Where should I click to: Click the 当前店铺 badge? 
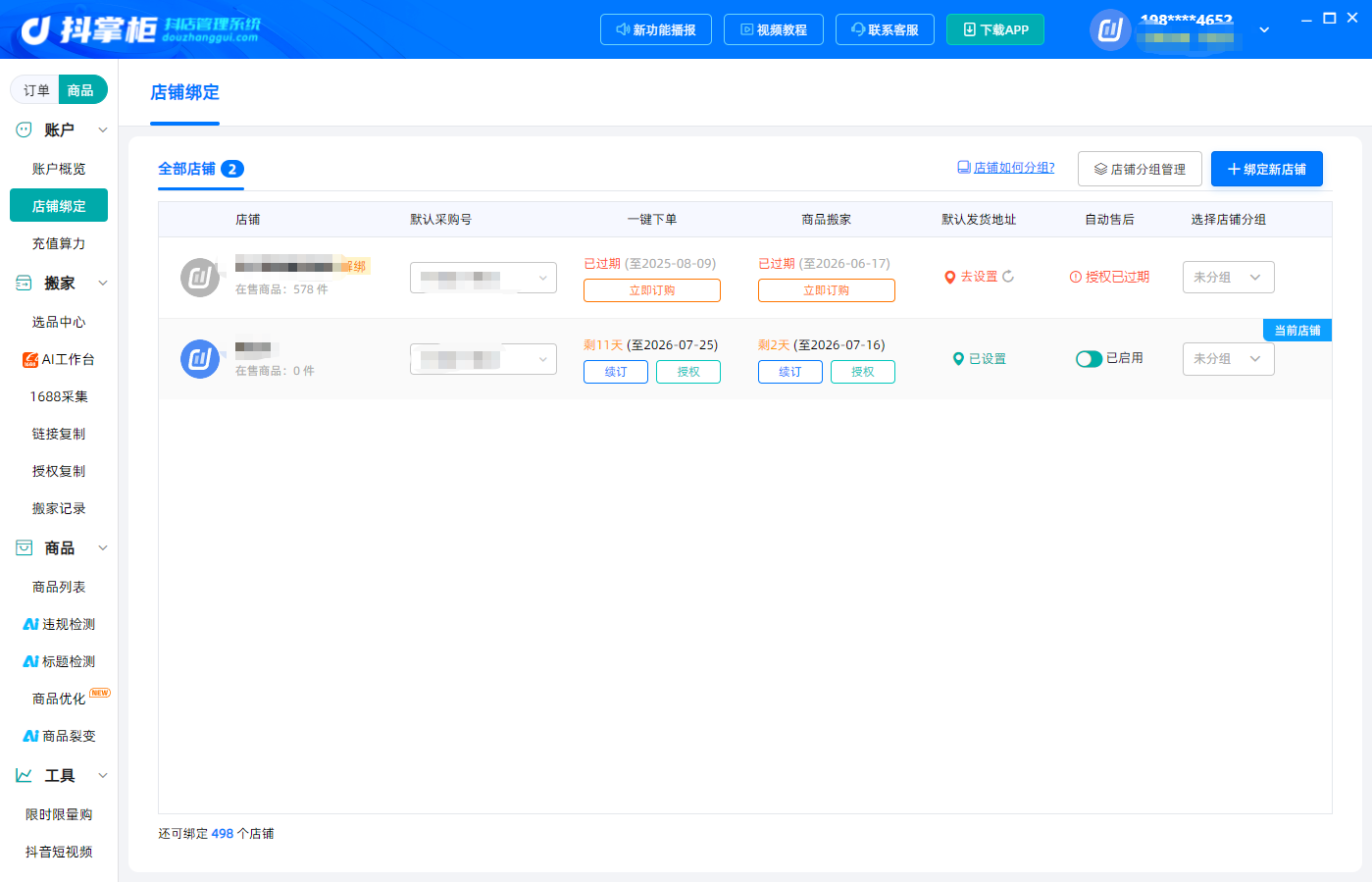[x=1297, y=331]
